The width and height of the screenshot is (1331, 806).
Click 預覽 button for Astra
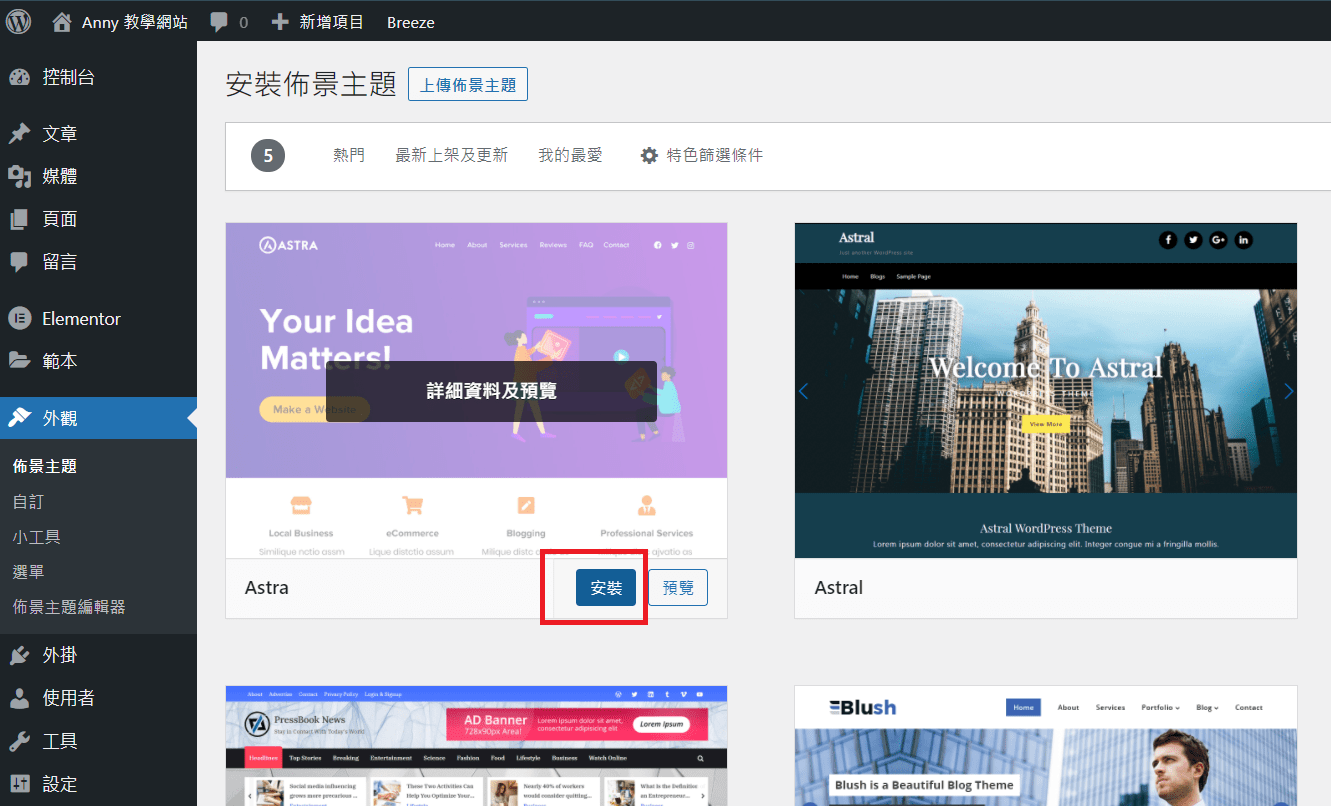(678, 588)
